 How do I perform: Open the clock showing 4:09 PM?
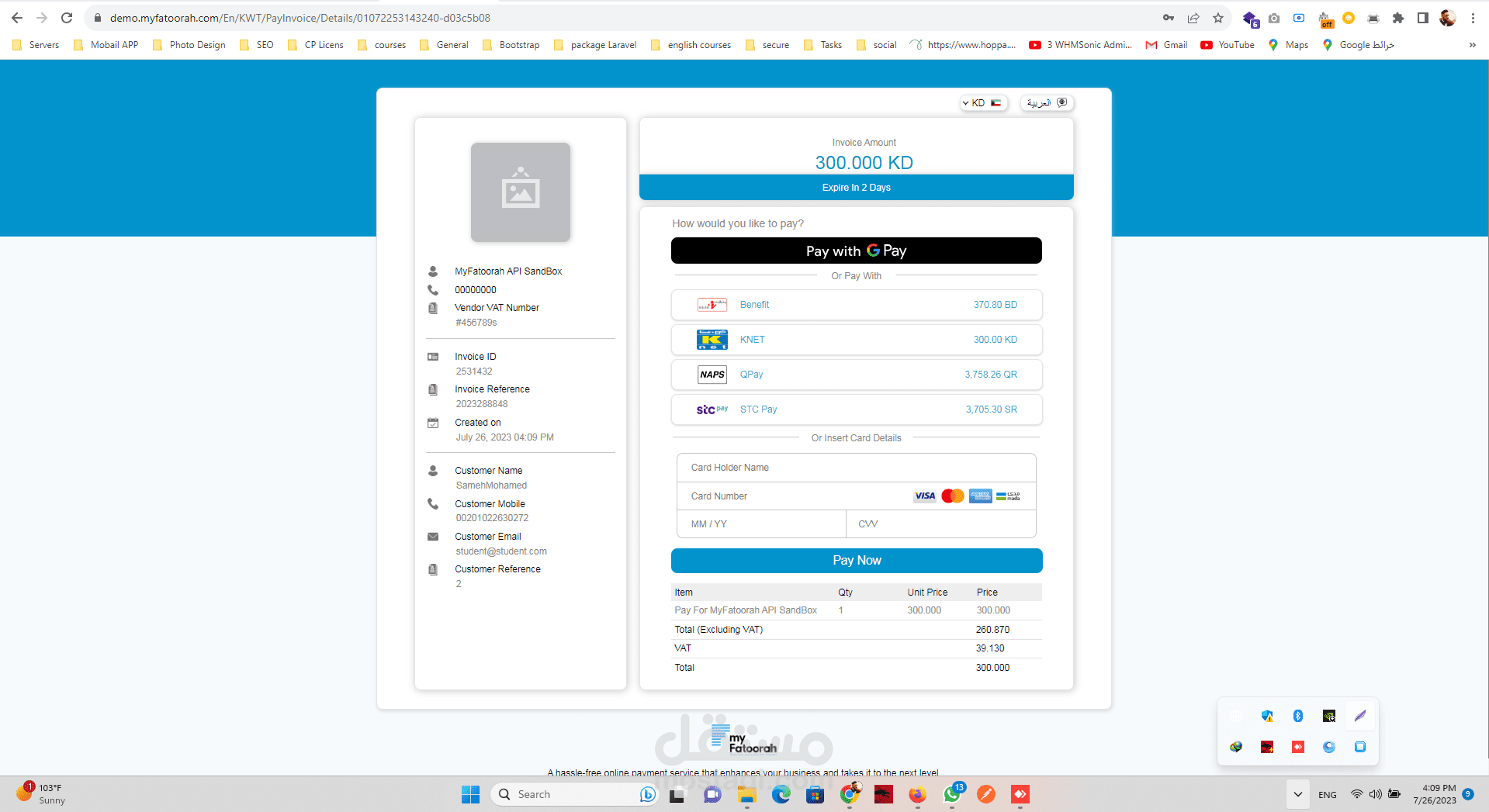pyautogui.click(x=1435, y=794)
